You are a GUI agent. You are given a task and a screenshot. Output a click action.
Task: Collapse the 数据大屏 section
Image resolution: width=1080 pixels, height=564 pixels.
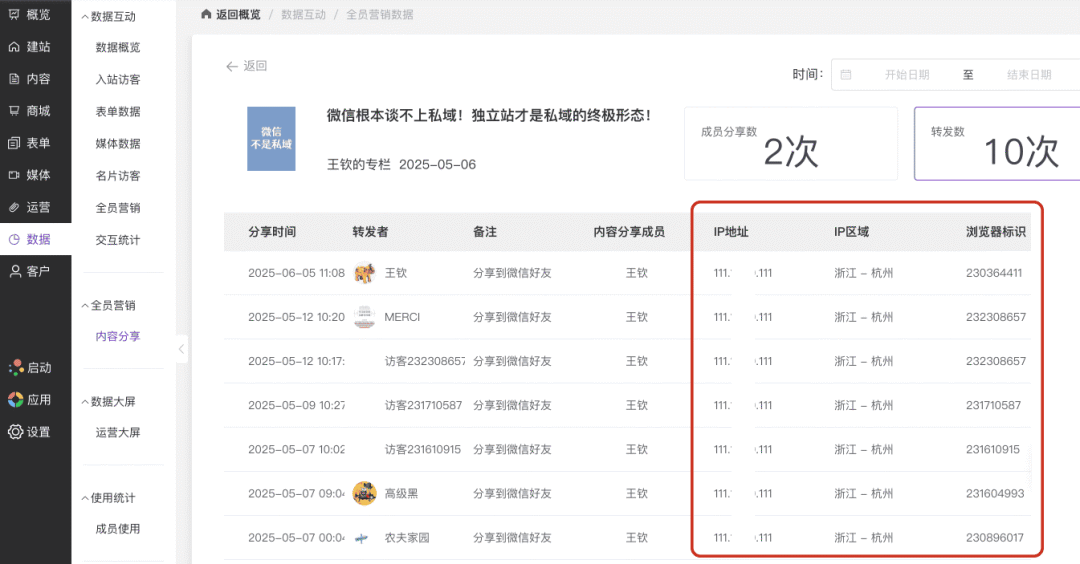(85, 401)
